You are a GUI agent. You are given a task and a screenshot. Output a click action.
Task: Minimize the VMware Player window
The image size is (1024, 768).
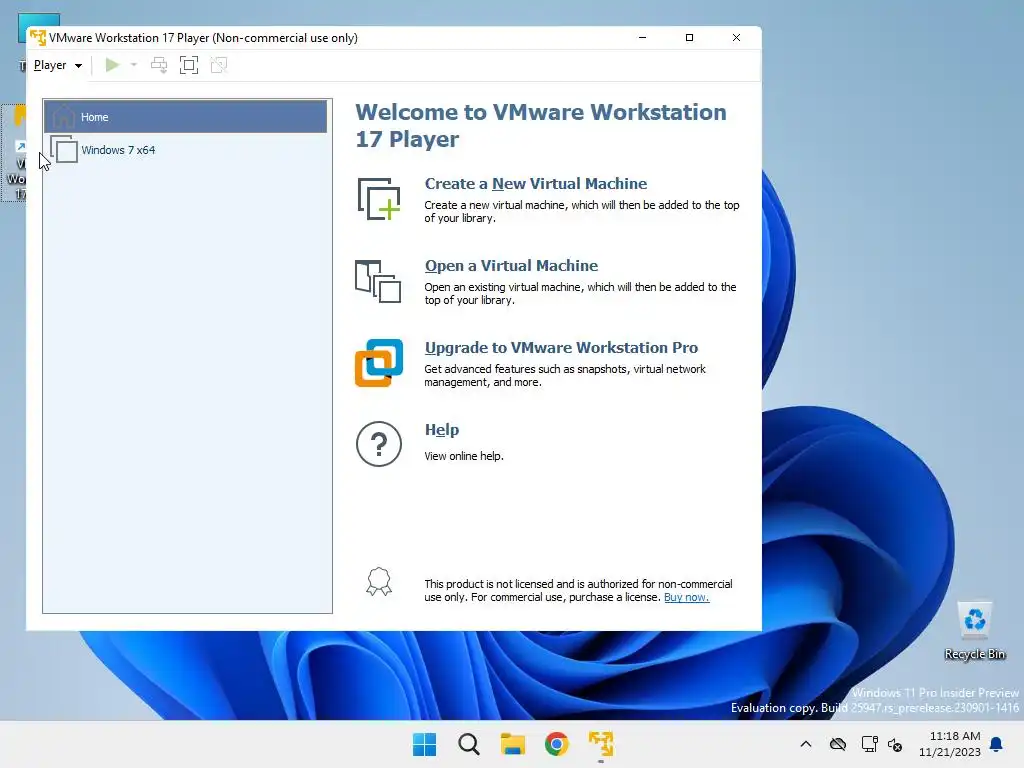(642, 37)
